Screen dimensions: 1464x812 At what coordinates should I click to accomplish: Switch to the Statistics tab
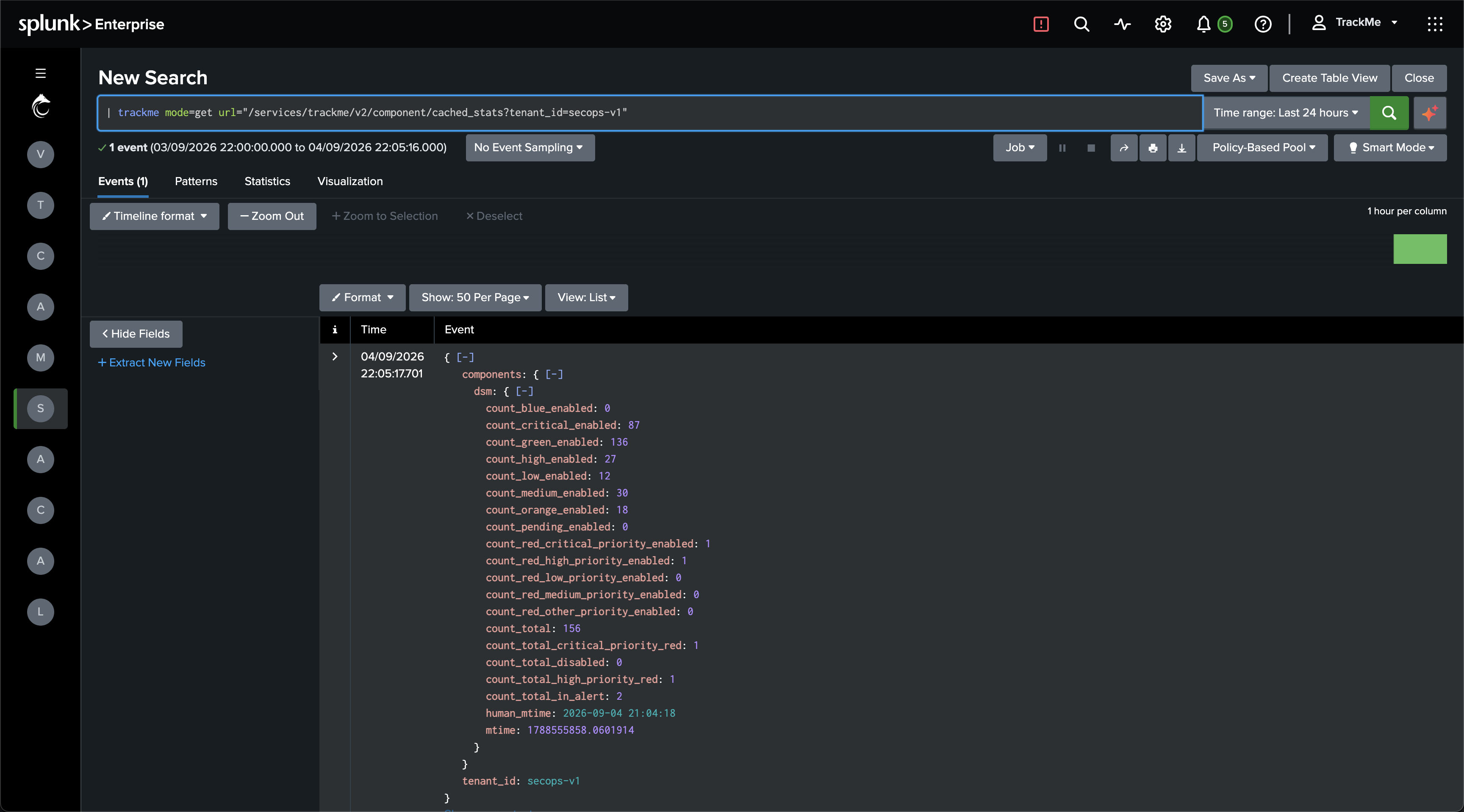click(x=267, y=181)
